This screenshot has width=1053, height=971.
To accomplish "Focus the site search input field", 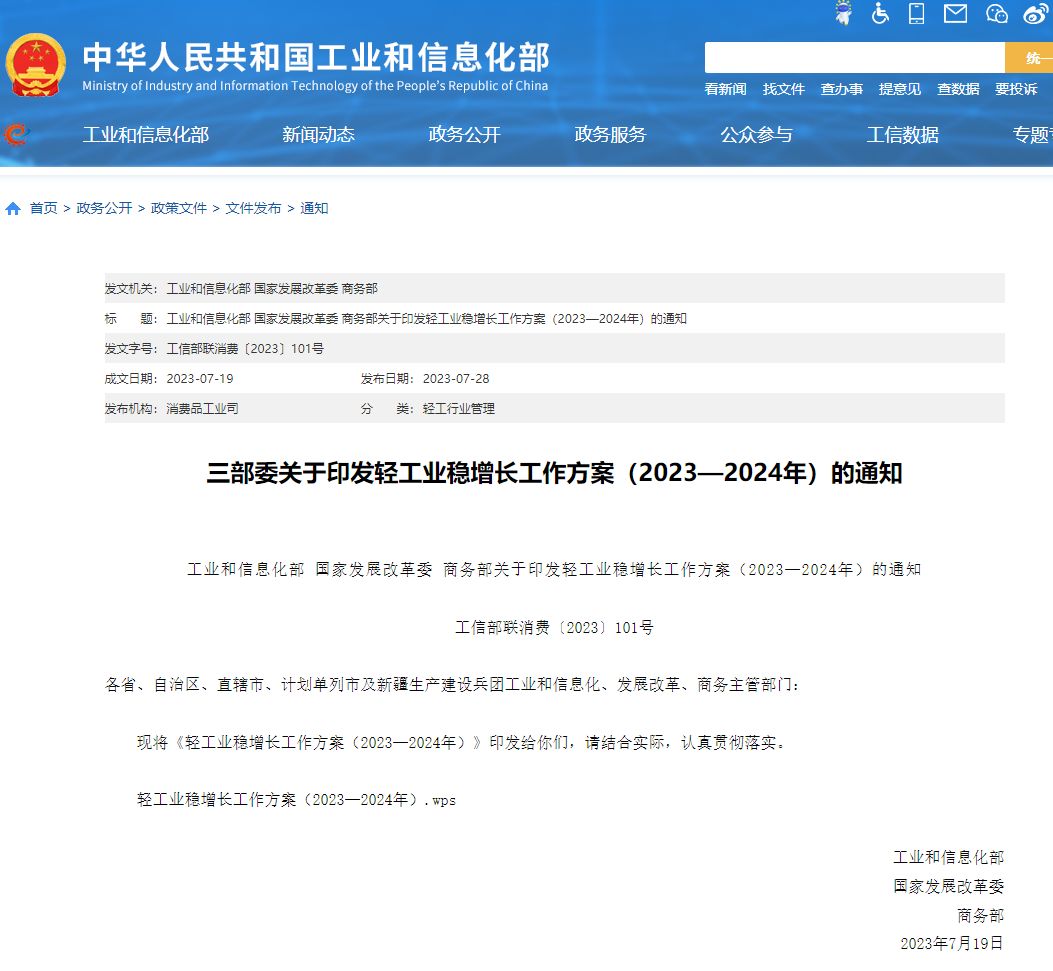I will click(854, 58).
